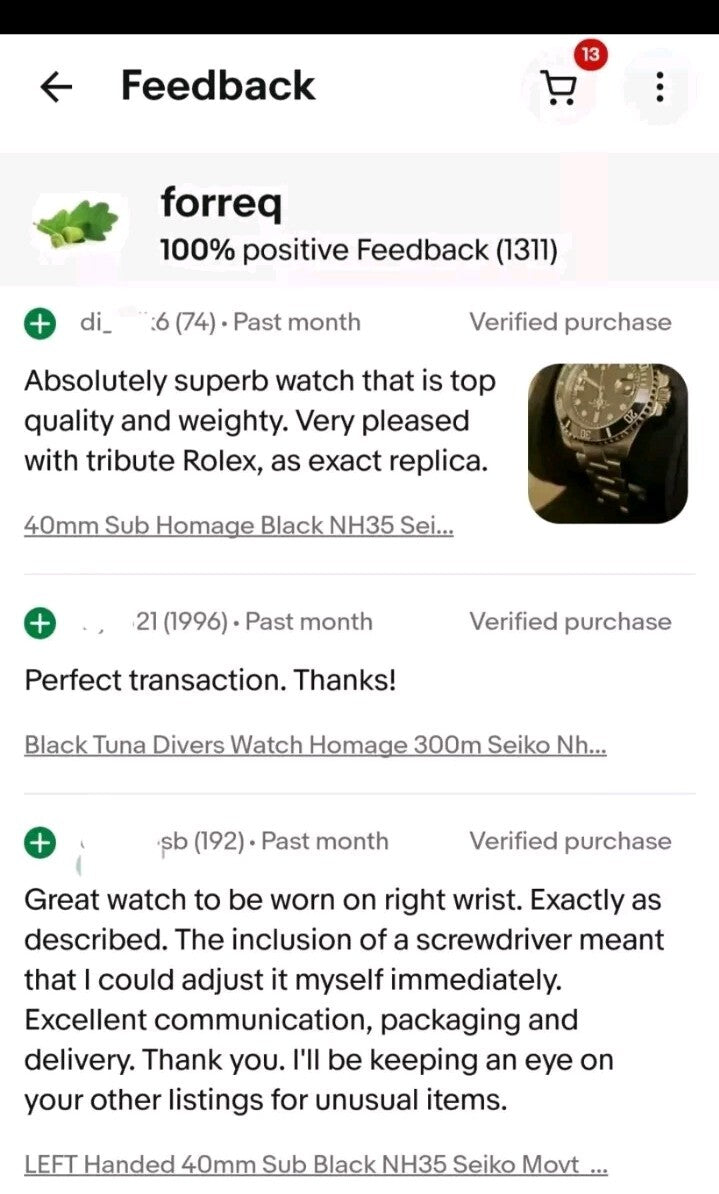
Task: Tap the 'Perfect transaction. Thanks!' review text
Action: click(x=210, y=681)
